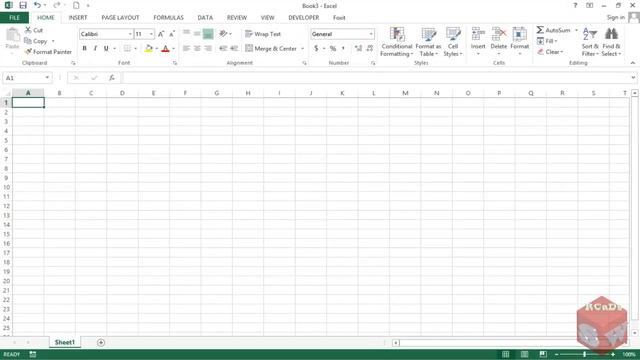Screen dimensions: 640x360
Task: Open Find & Select binoculars
Action: [x=611, y=42]
